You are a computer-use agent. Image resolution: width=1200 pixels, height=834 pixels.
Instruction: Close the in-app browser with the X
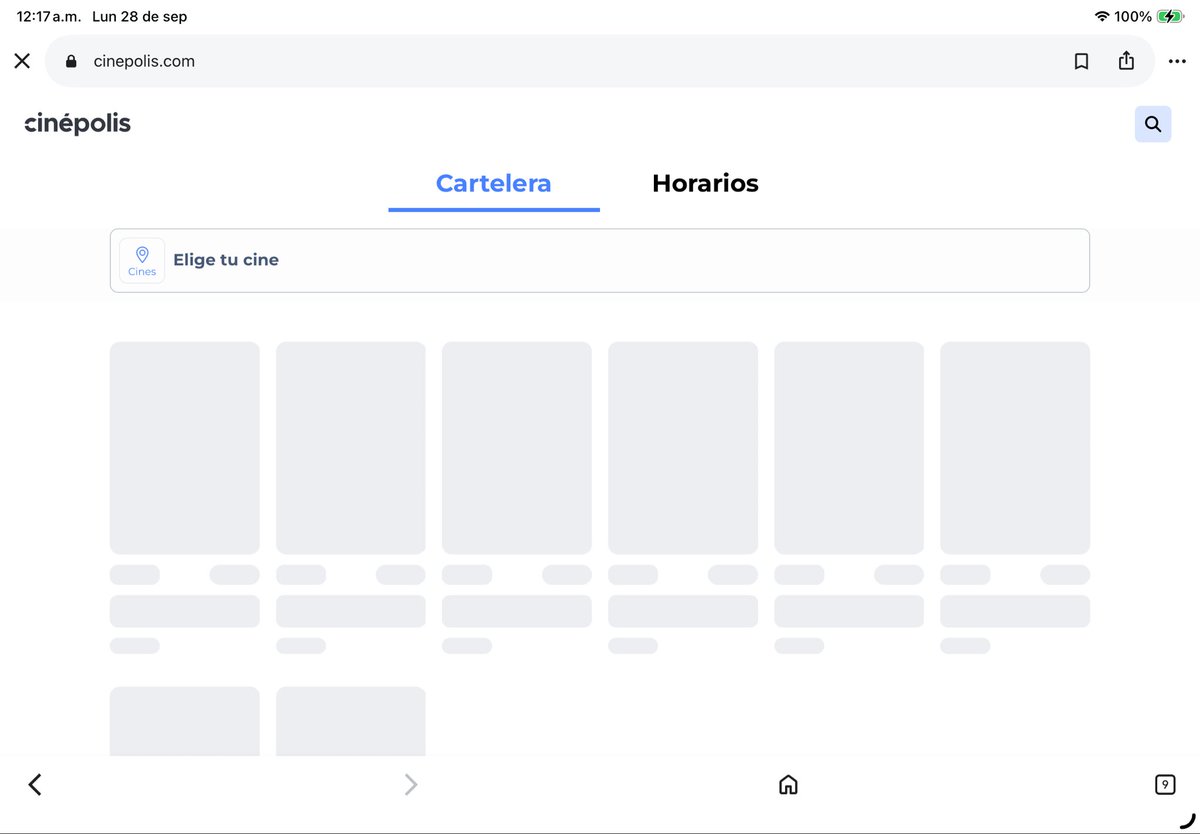coord(22,61)
